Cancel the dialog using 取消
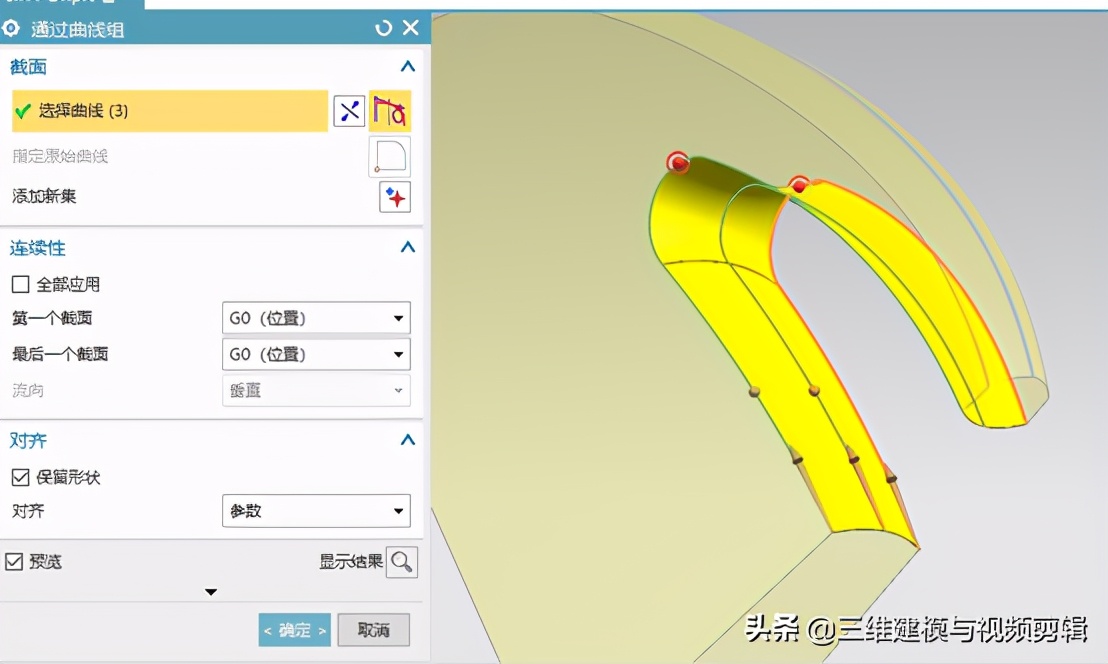 373,630
